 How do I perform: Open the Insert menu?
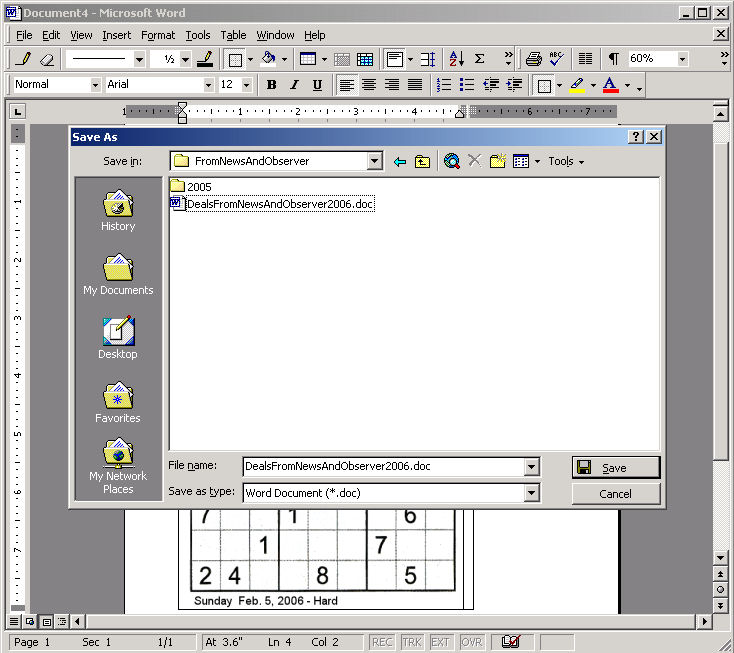pos(117,35)
